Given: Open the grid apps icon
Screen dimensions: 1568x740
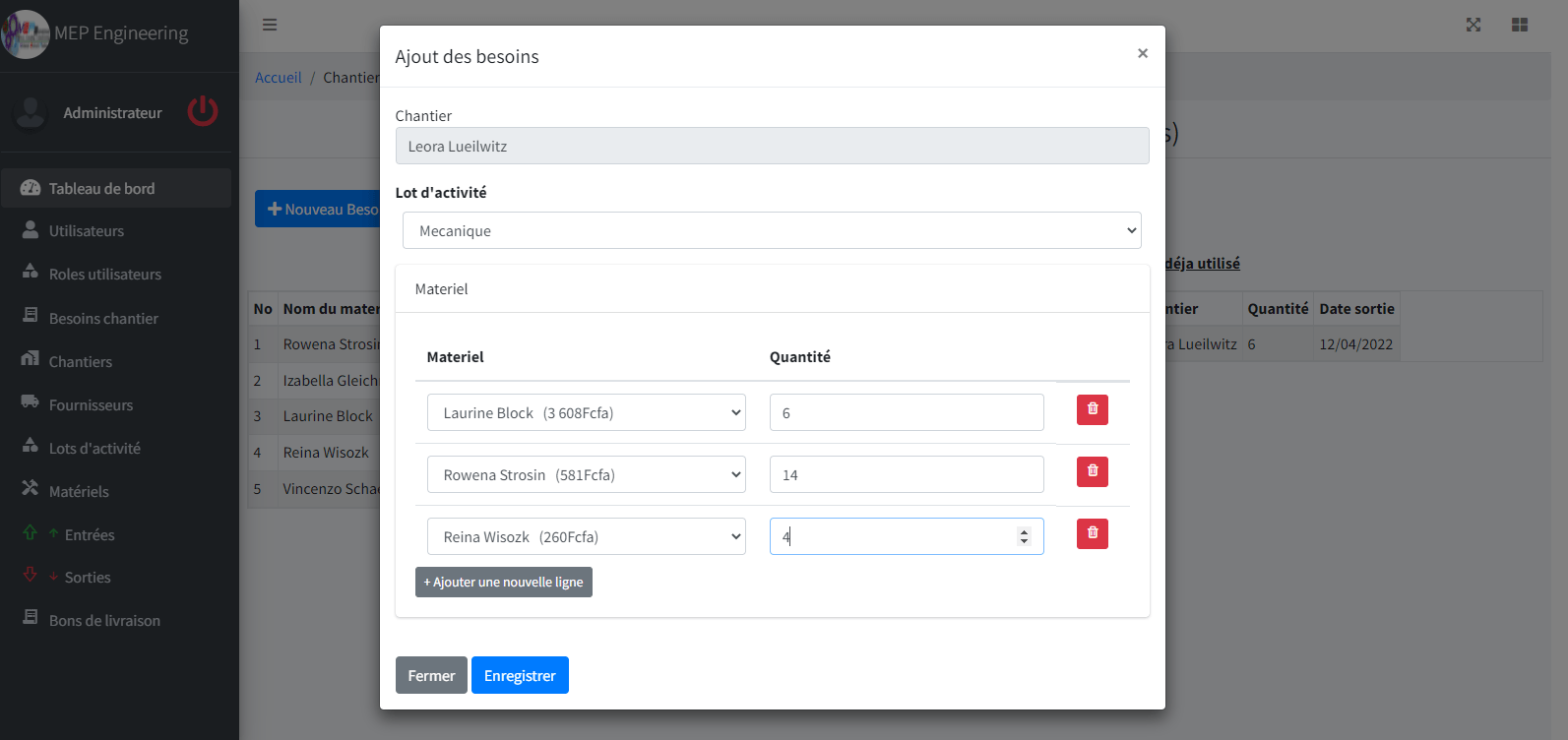Looking at the screenshot, I should (x=1519, y=25).
